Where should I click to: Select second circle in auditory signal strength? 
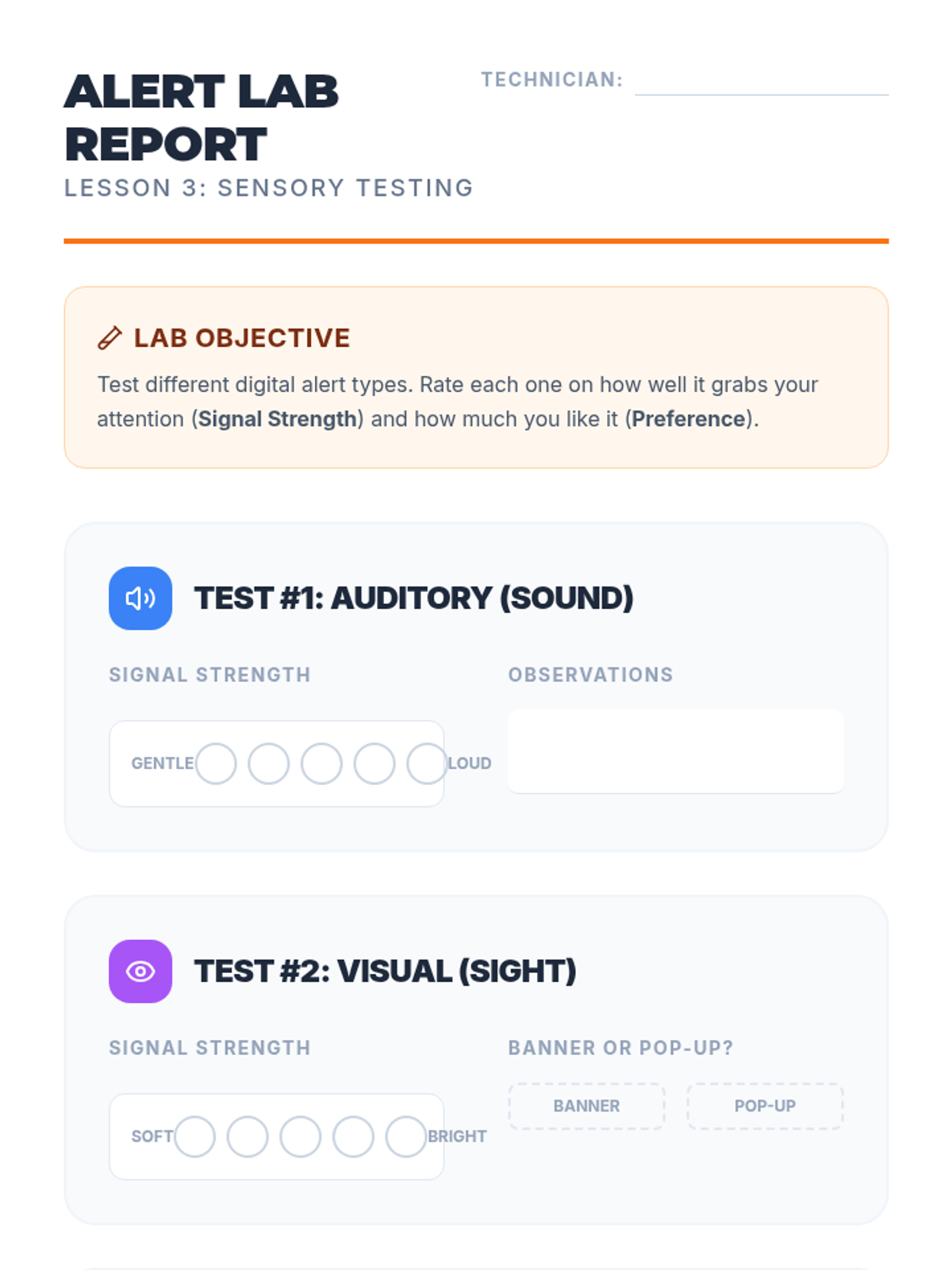pyautogui.click(x=269, y=764)
